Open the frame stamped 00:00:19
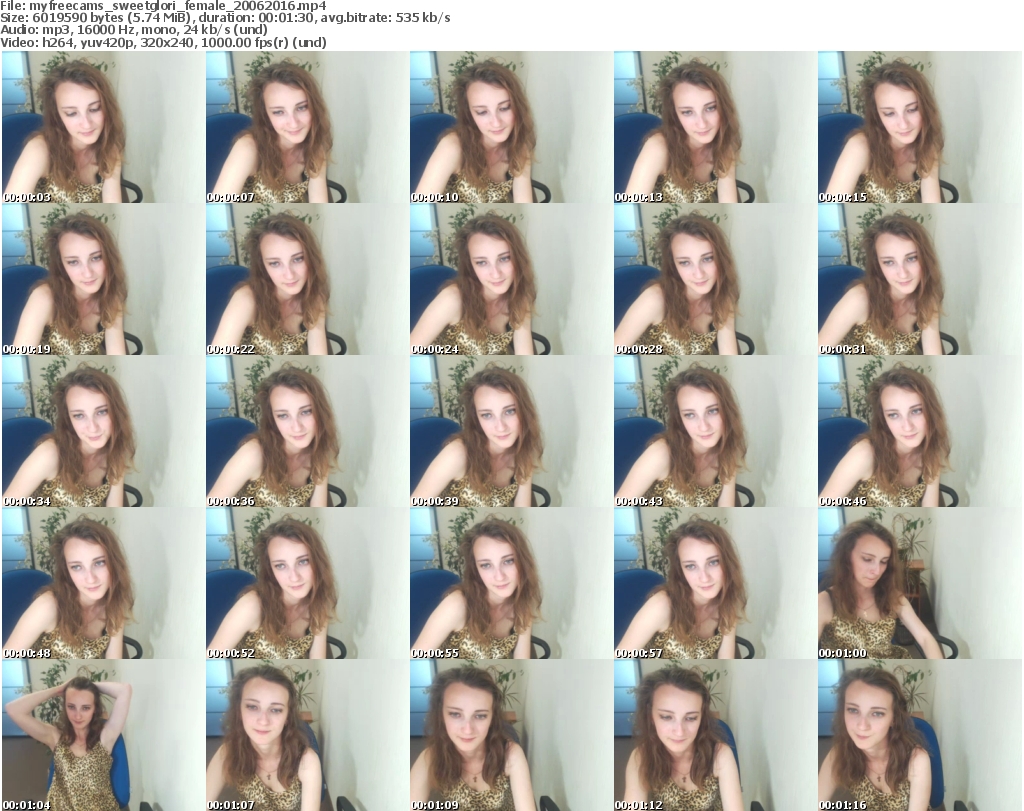The width and height of the screenshot is (1024, 811). click(x=103, y=279)
